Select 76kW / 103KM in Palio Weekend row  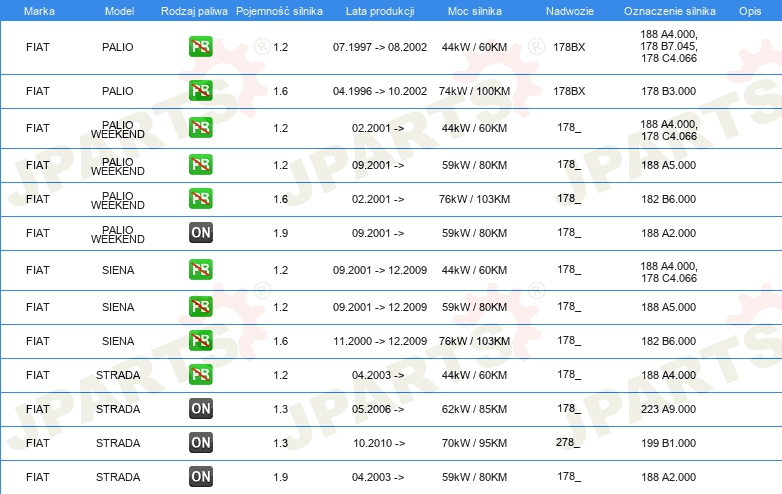474,199
